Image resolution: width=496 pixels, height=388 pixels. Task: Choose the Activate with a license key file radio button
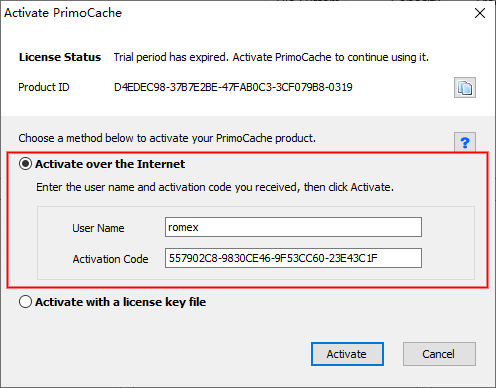click(25, 302)
